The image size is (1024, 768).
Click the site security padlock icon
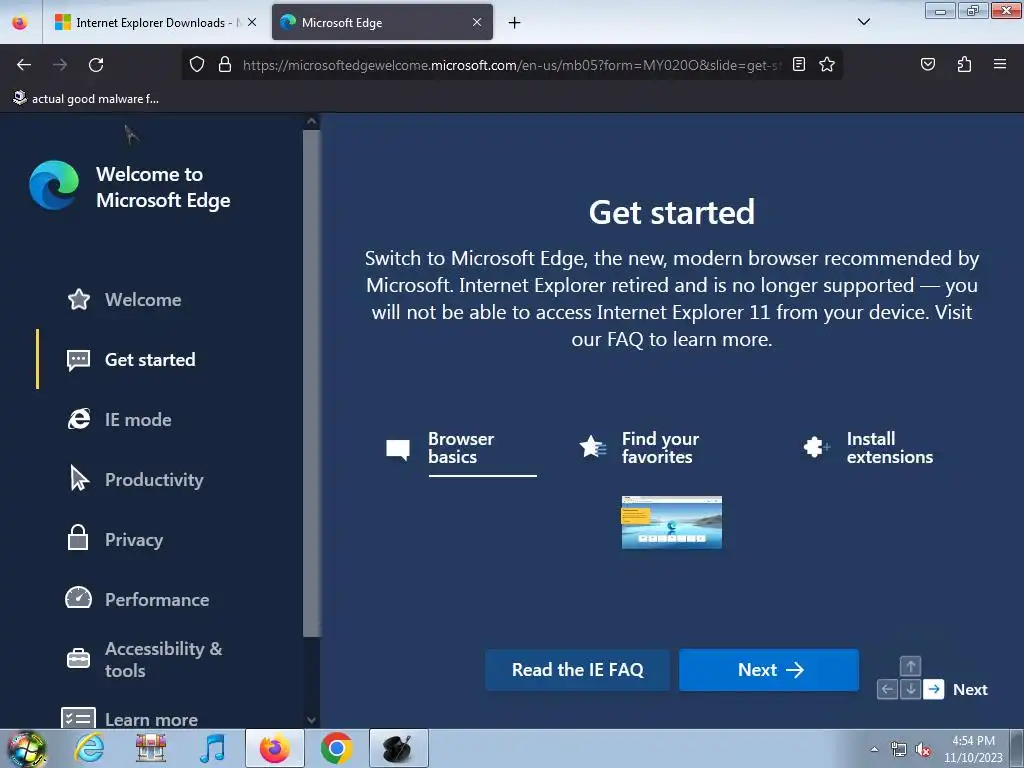[x=225, y=64]
